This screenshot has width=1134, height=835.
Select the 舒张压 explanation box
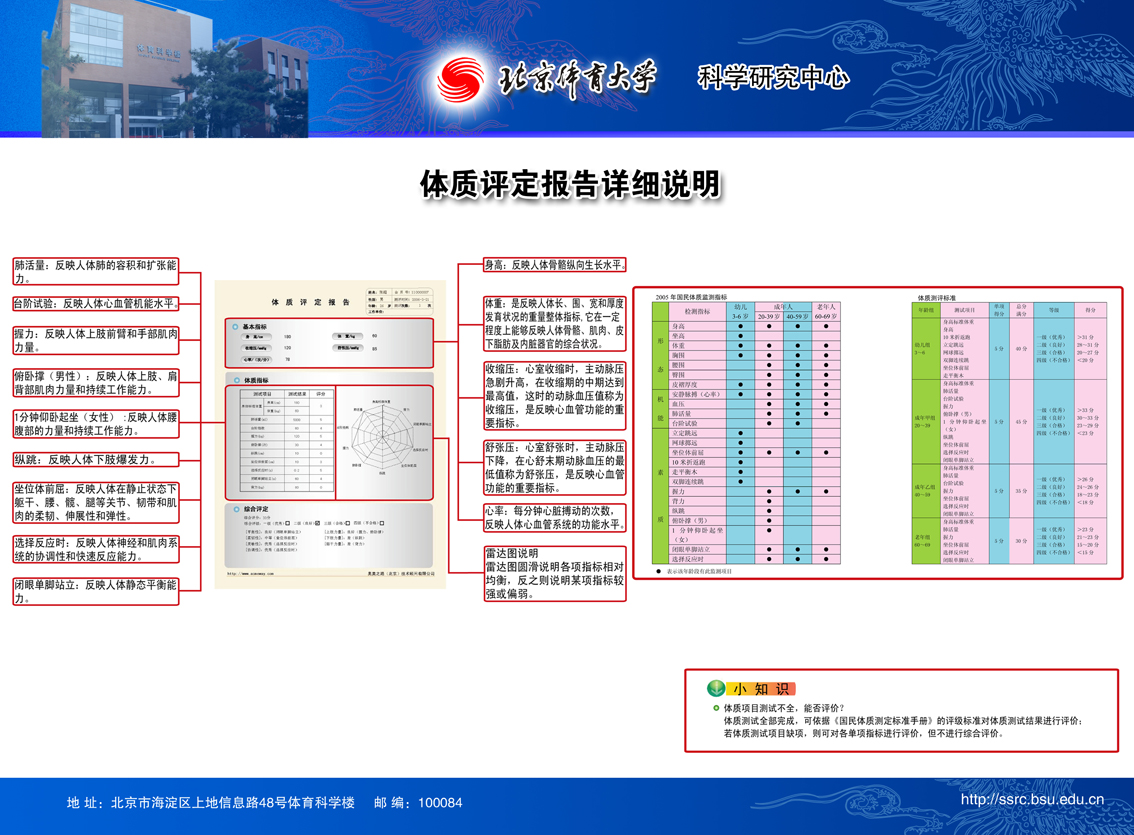point(555,468)
